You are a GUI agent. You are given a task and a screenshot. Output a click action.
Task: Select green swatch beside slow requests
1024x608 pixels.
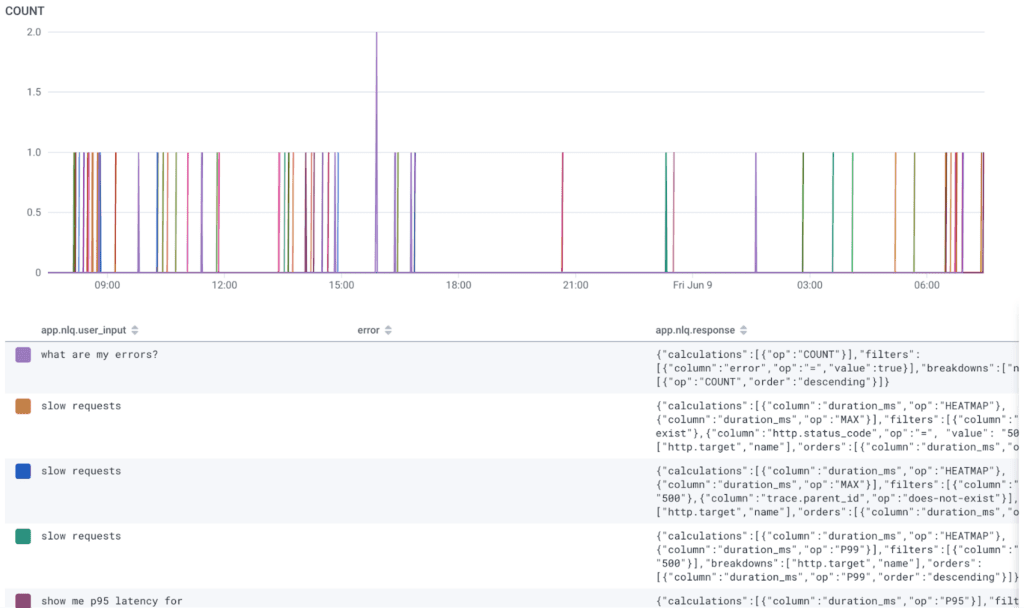(x=23, y=536)
